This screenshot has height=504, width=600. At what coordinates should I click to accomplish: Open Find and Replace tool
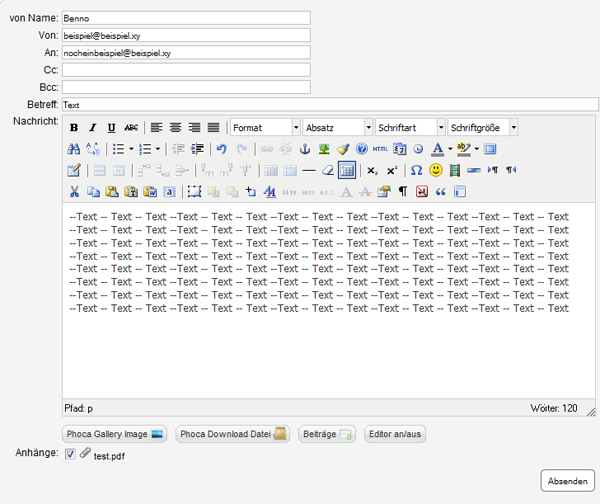click(93, 149)
